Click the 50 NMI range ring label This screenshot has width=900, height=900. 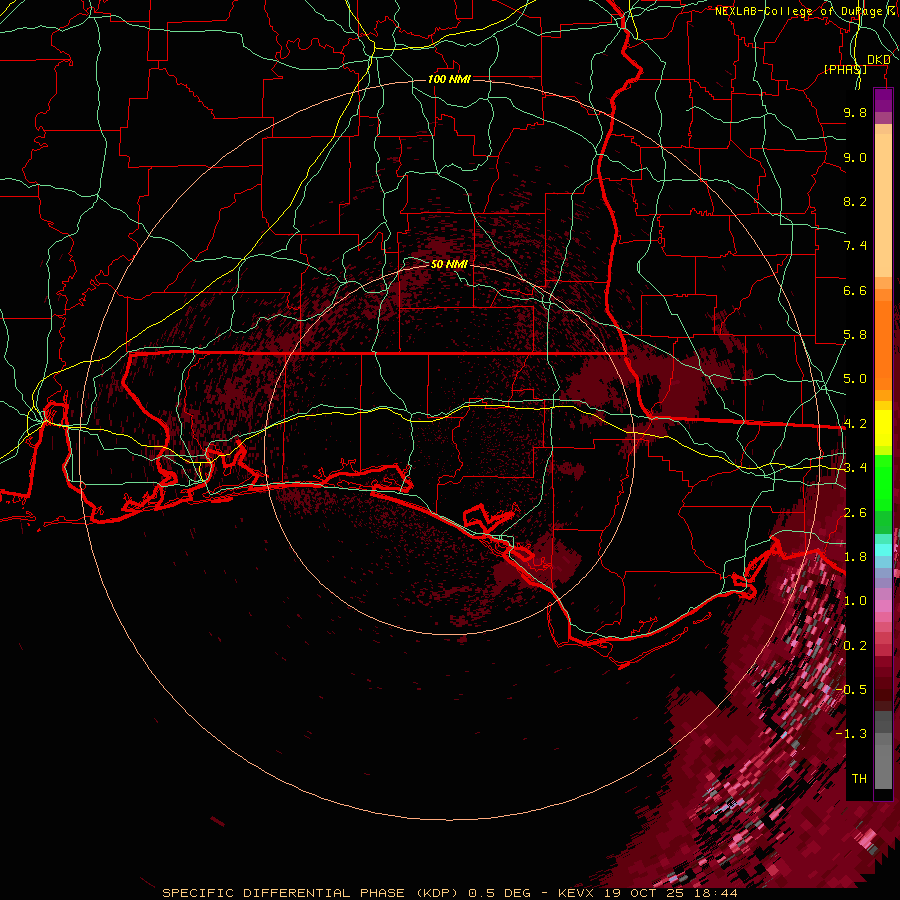(x=449, y=264)
